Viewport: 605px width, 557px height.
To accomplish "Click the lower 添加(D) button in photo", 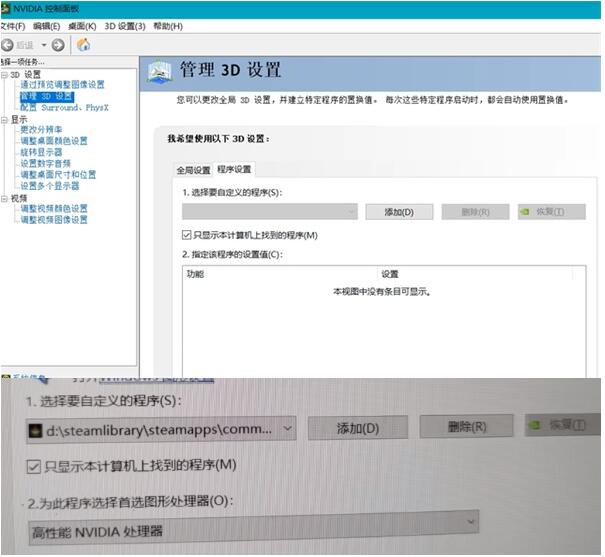I will click(358, 428).
